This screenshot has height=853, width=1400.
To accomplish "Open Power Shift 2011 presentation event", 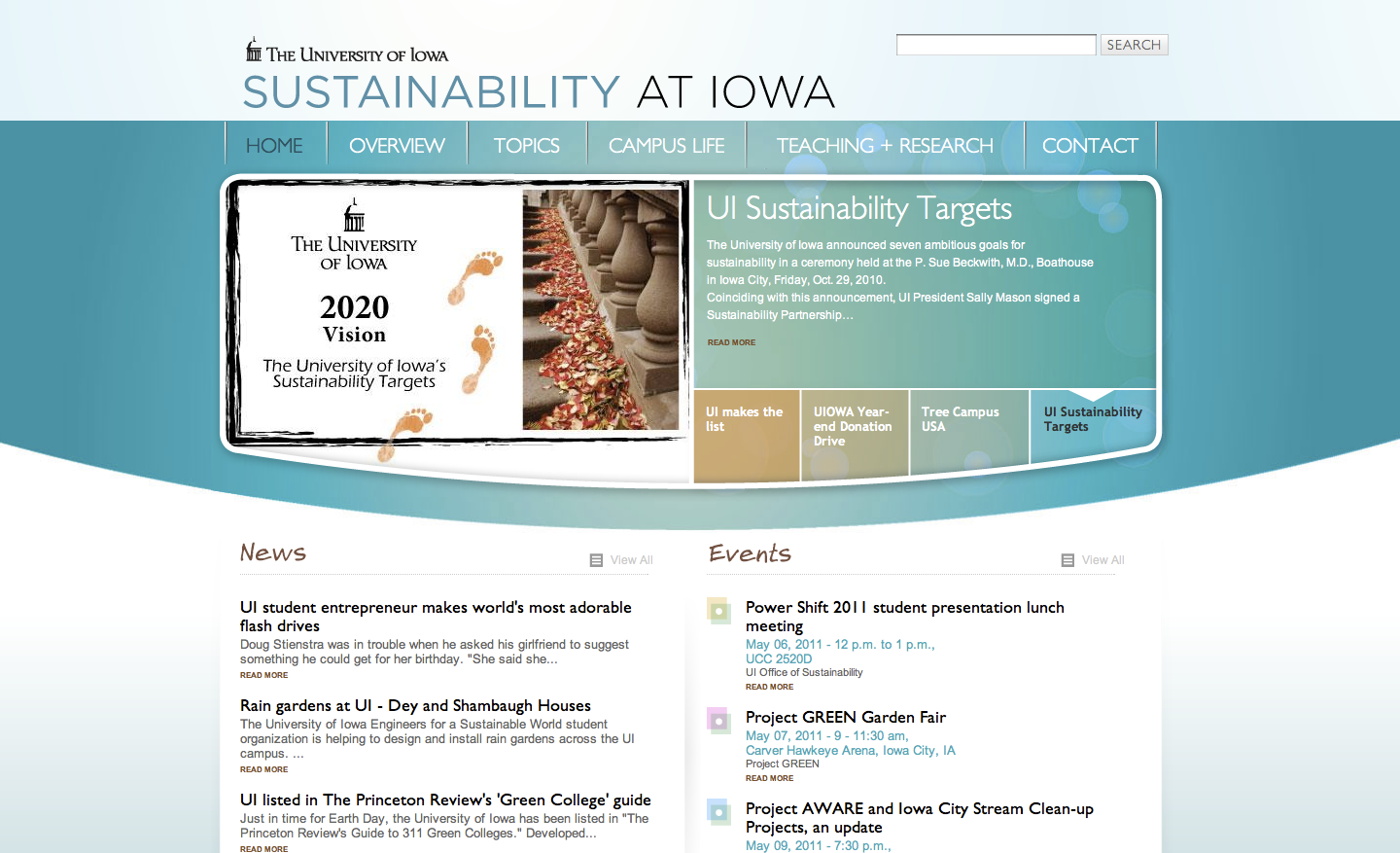I will pos(905,617).
